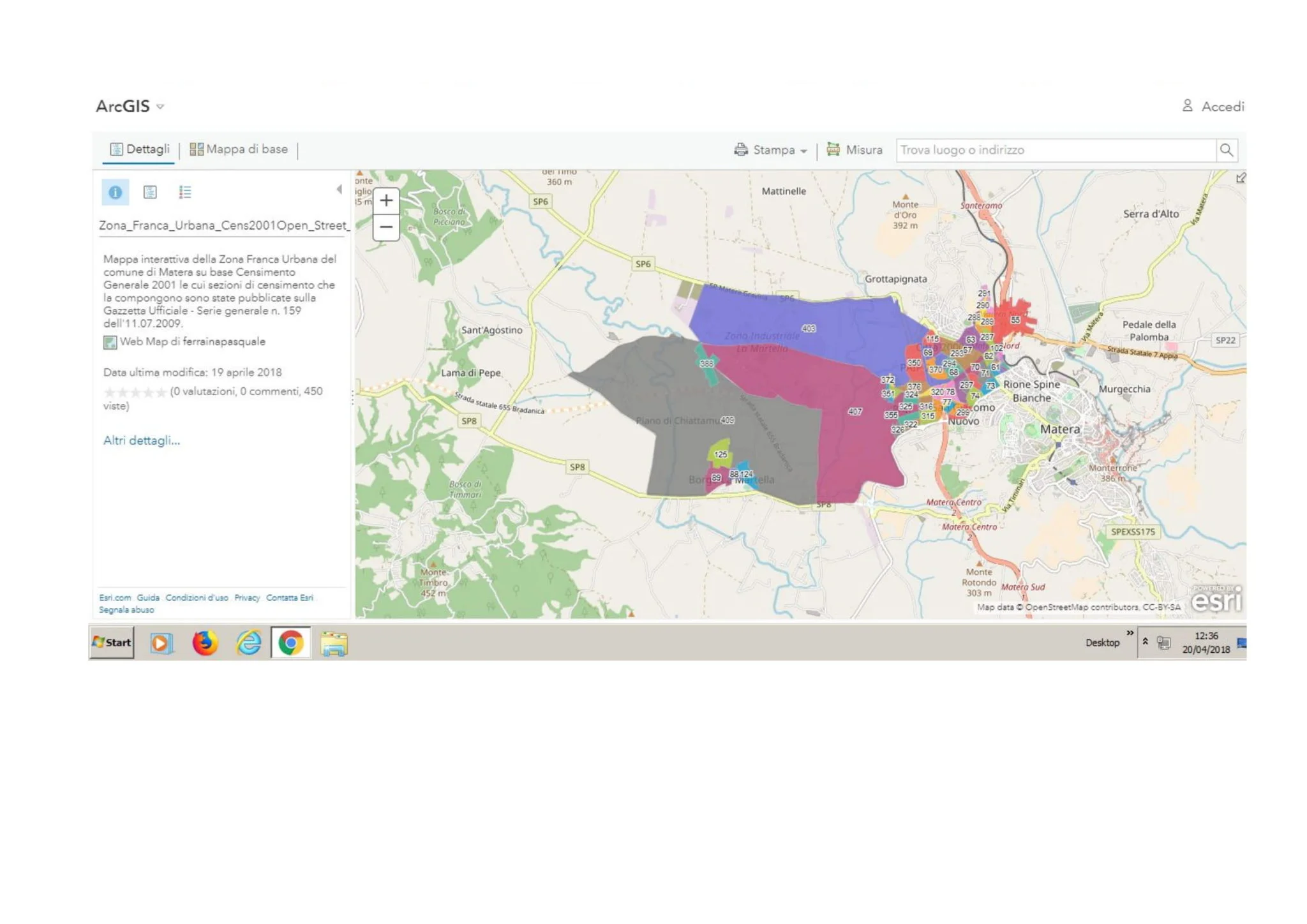Screen dimensions: 1307x924
Task: Click the printer icon next to Stampa
Action: [741, 150]
